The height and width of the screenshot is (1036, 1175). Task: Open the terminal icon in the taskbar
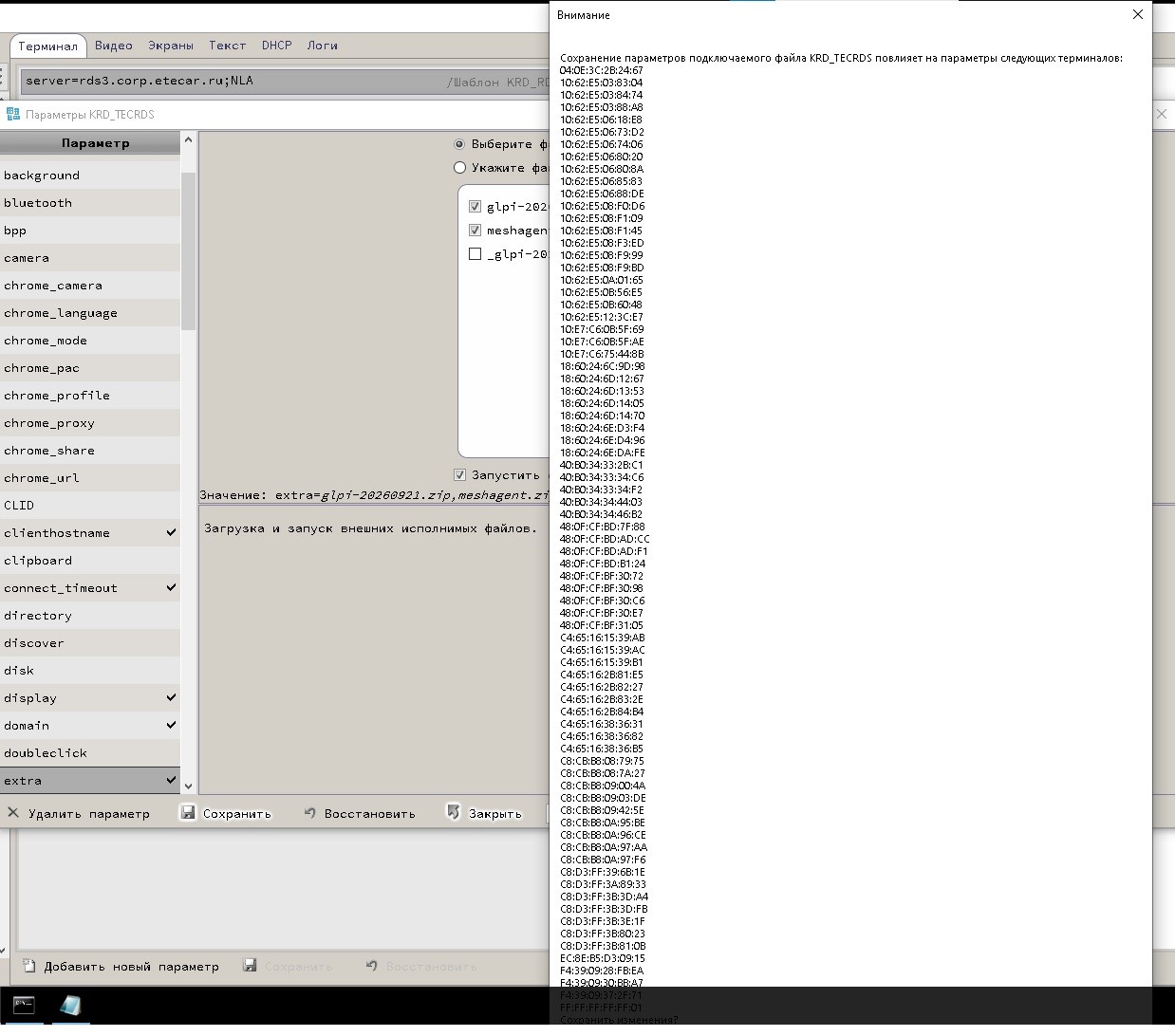pos(24,1006)
